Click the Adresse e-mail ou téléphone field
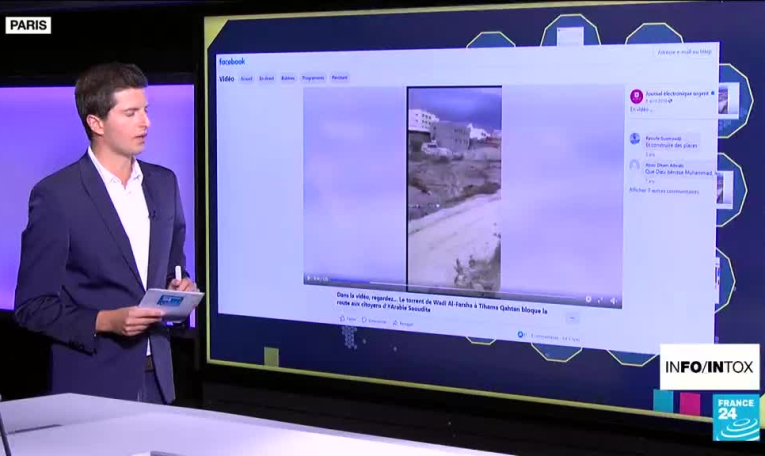Viewport: 765px width, 456px height. (684, 52)
